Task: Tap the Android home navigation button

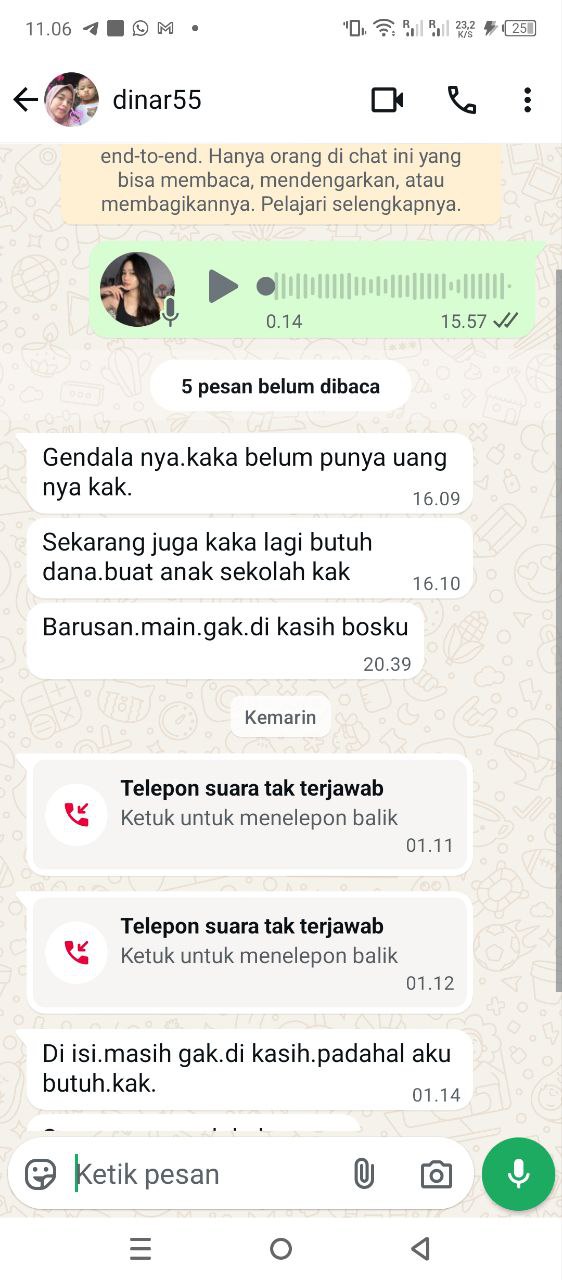Action: [281, 1248]
